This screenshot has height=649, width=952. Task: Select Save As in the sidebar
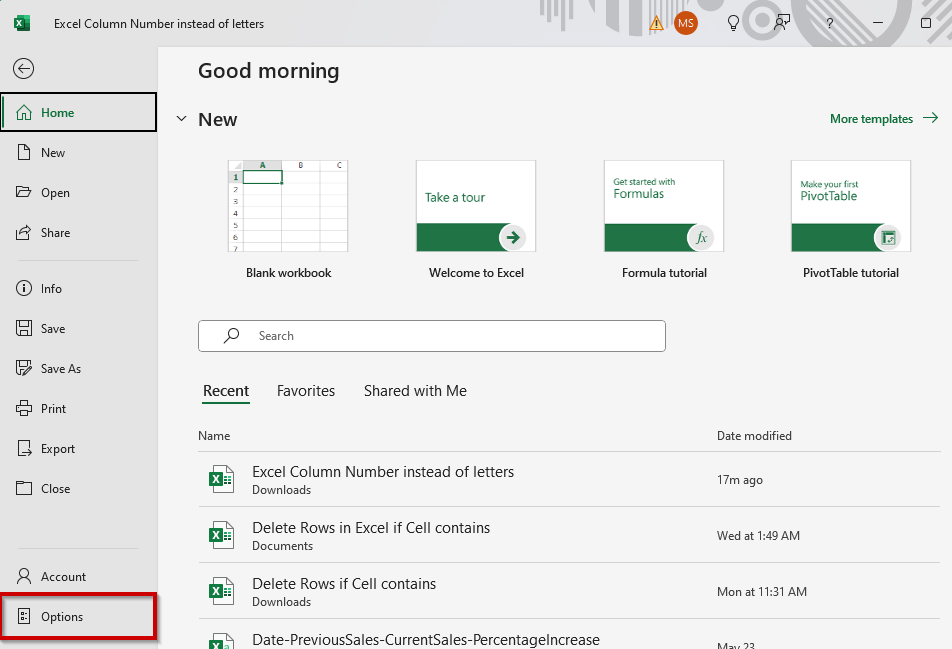click(x=60, y=369)
